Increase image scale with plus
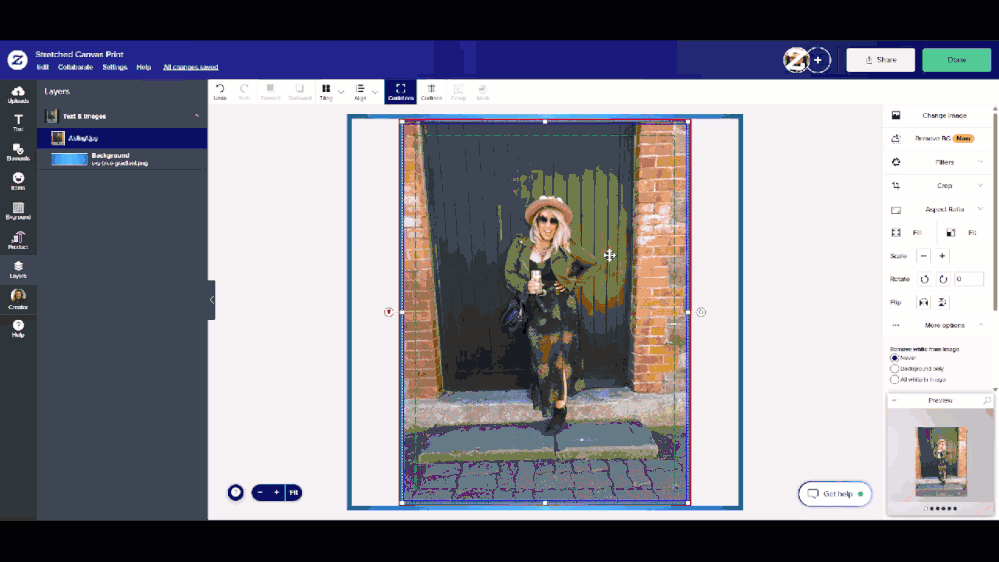 [942, 256]
